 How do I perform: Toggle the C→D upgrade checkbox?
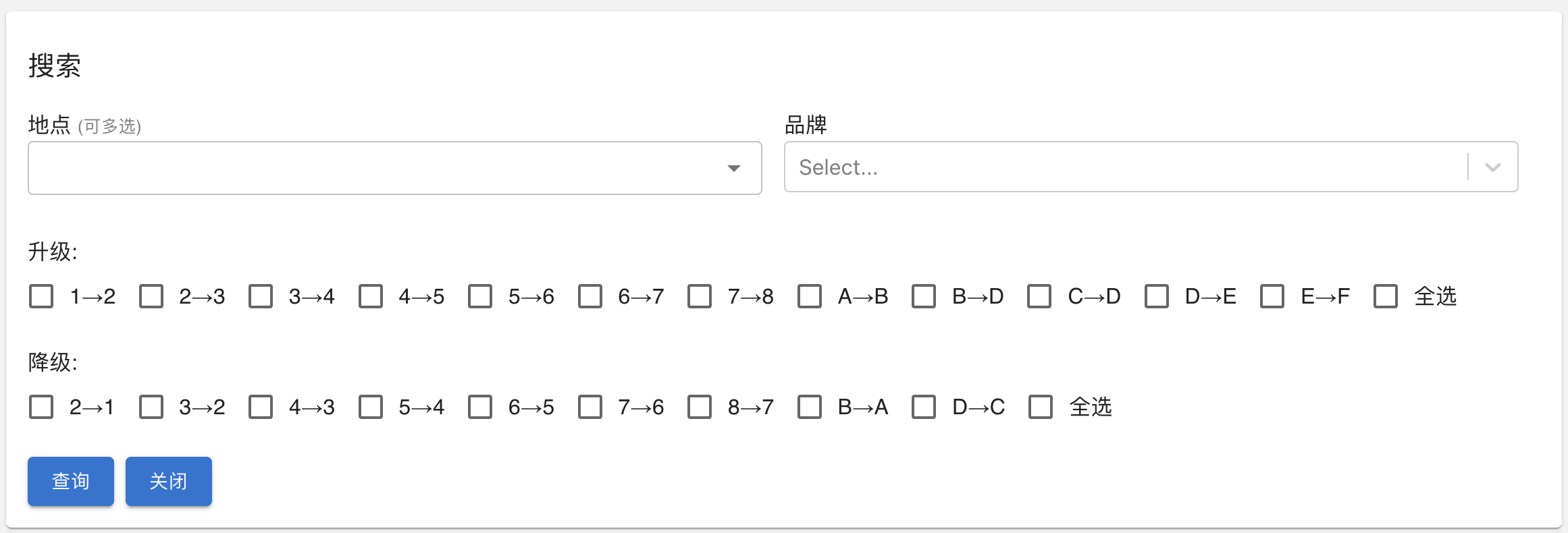click(1039, 296)
